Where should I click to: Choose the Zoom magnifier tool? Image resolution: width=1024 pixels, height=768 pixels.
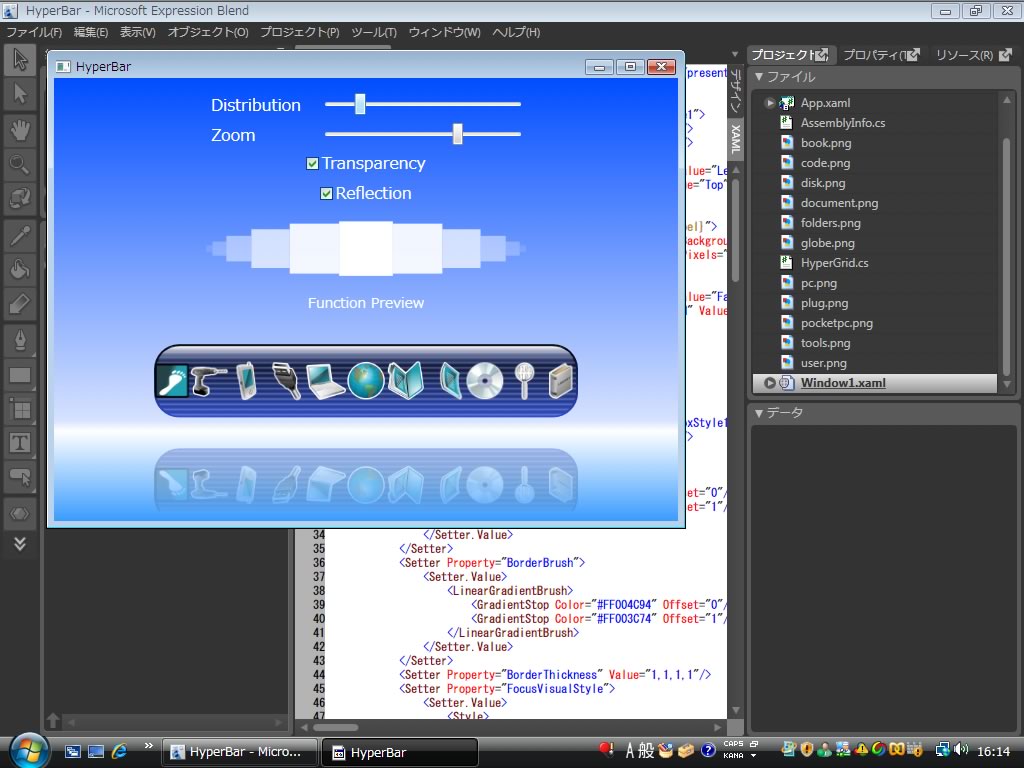[x=20, y=164]
